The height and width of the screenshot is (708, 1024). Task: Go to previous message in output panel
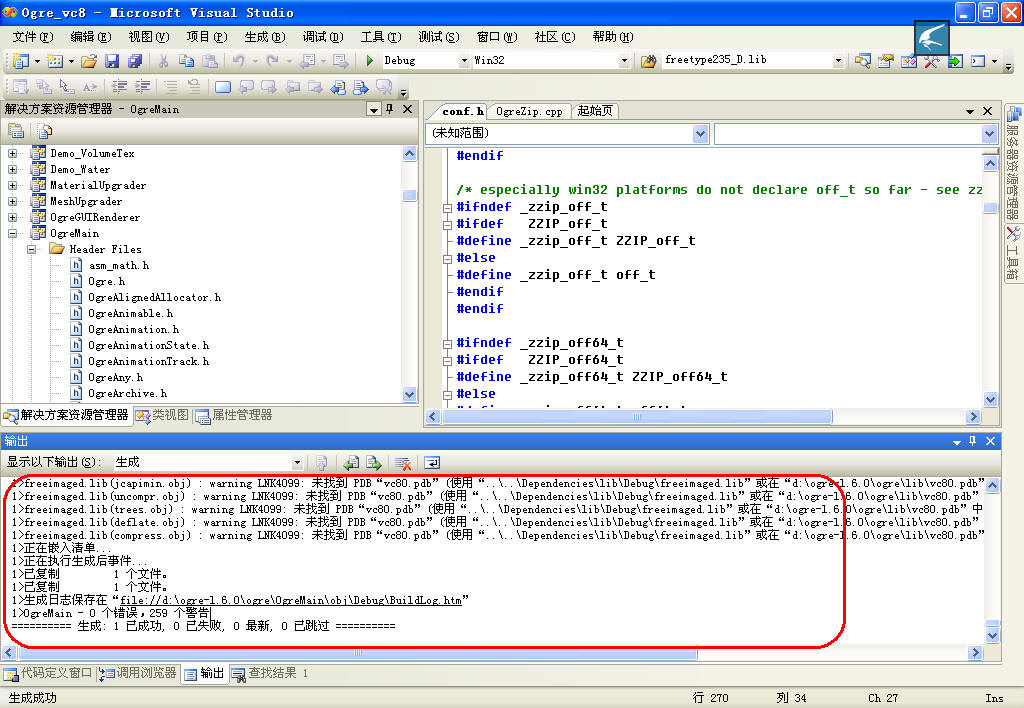tap(351, 463)
